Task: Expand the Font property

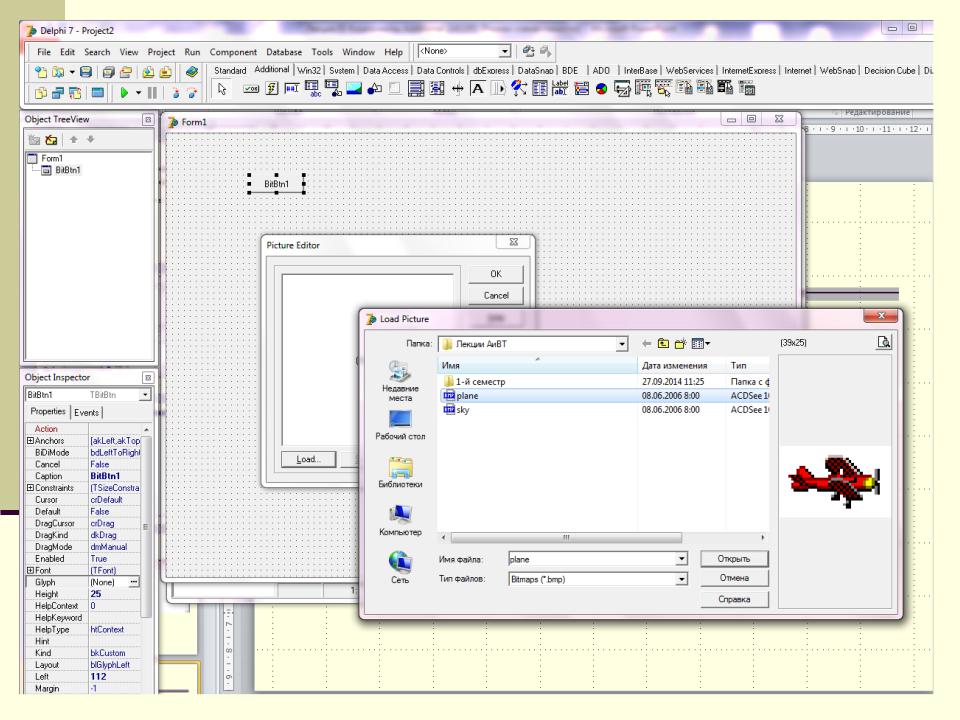Action: tap(30, 570)
